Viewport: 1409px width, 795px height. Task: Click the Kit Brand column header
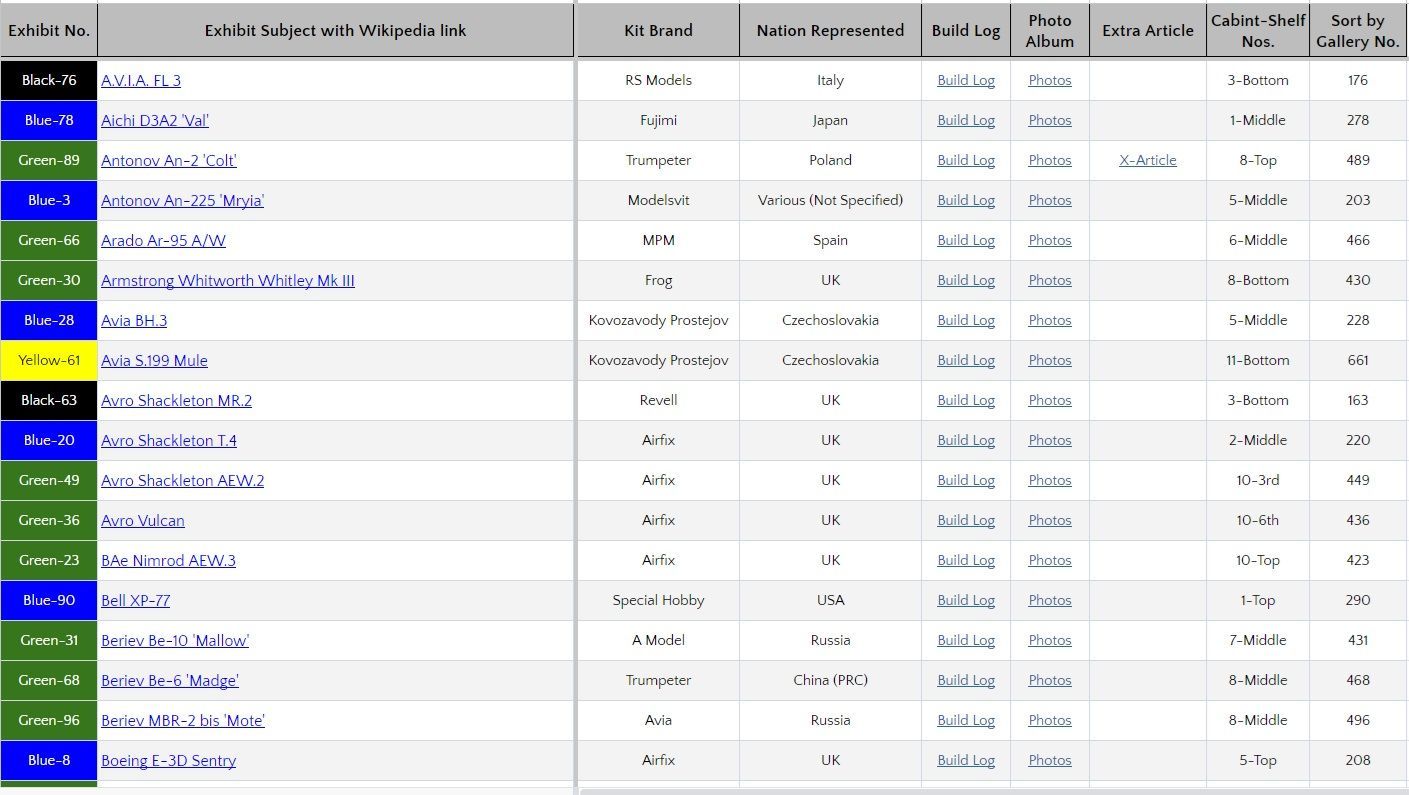(658, 30)
